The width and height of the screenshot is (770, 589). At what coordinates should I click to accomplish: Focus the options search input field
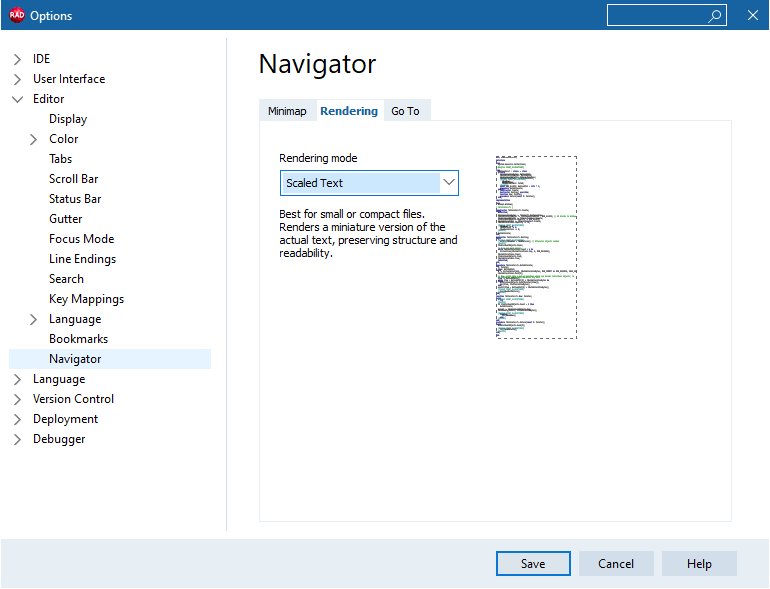click(666, 15)
